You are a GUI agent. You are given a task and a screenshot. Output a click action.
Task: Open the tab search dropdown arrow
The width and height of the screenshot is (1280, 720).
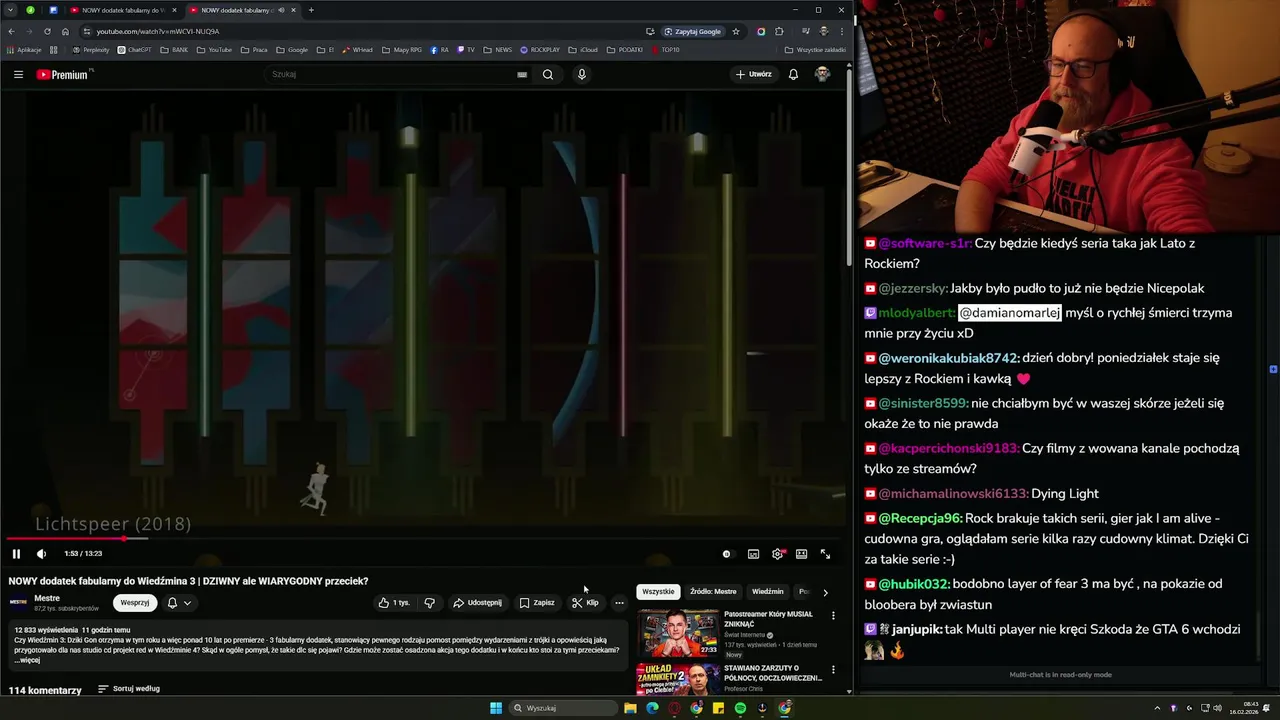click(x=11, y=10)
